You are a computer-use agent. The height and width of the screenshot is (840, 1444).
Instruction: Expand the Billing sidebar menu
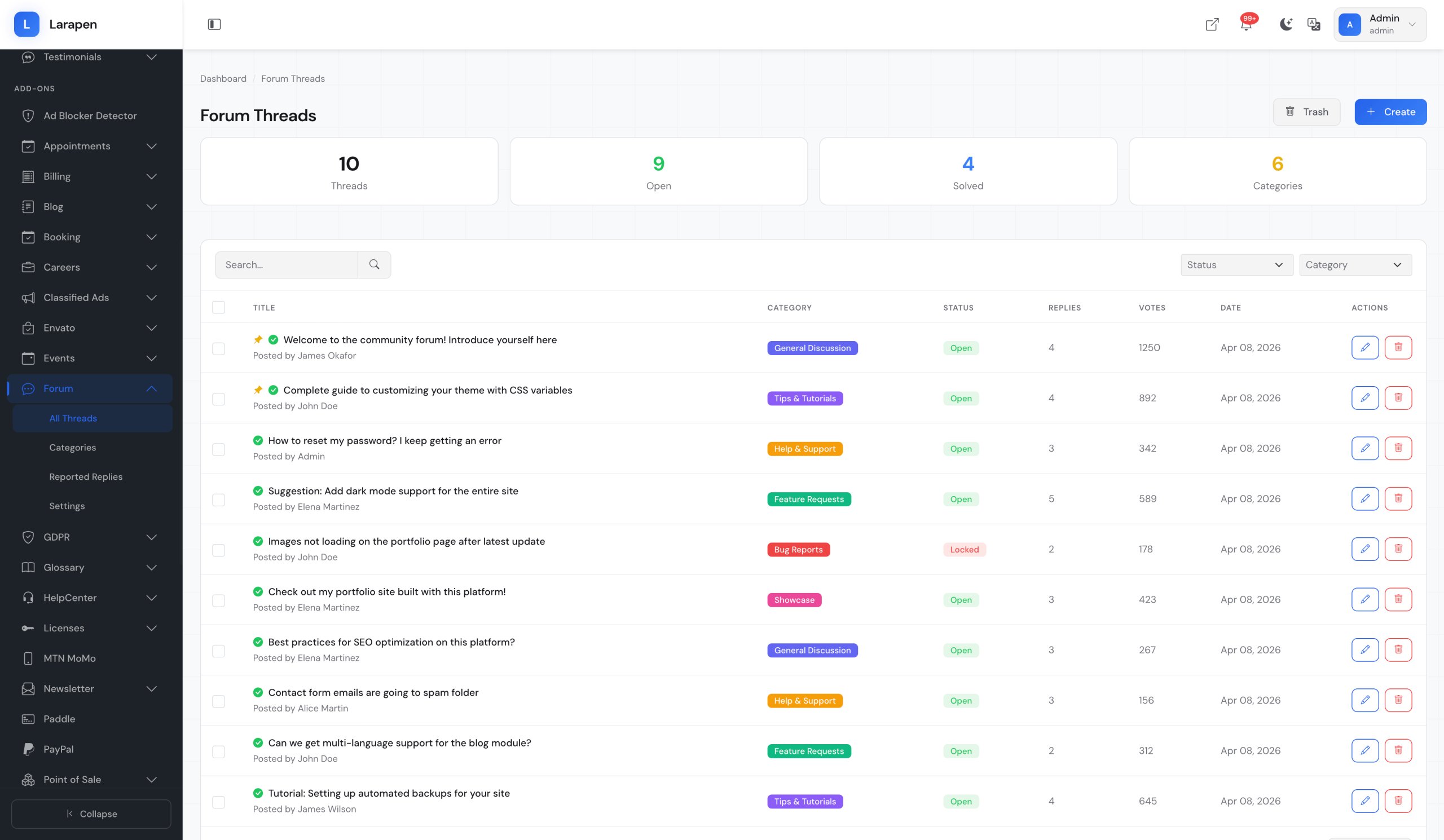pos(89,176)
